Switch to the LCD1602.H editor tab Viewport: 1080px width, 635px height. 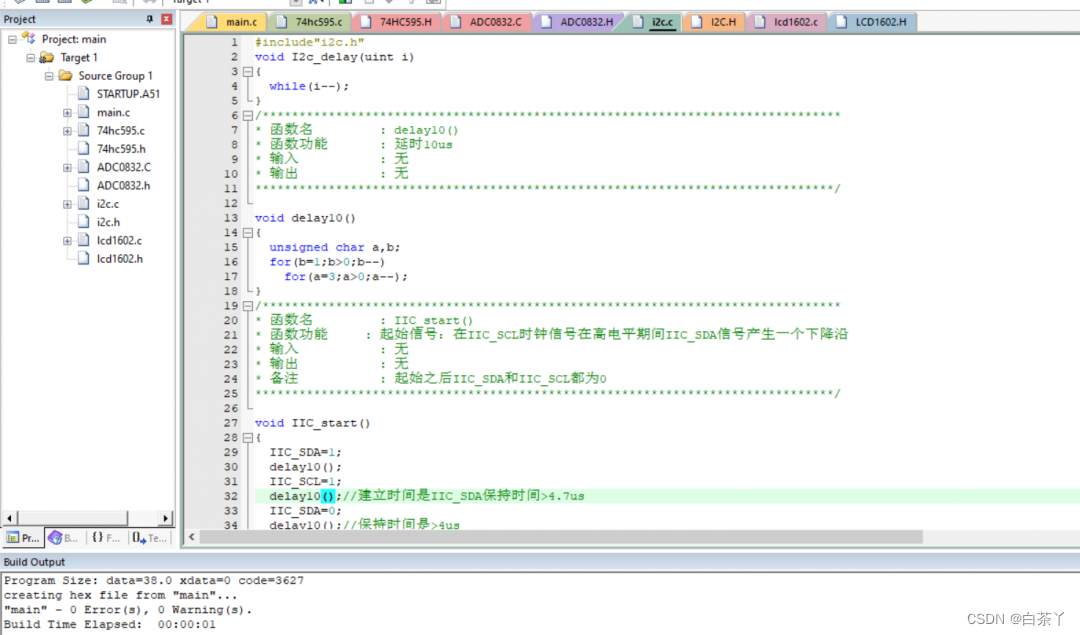pos(880,22)
